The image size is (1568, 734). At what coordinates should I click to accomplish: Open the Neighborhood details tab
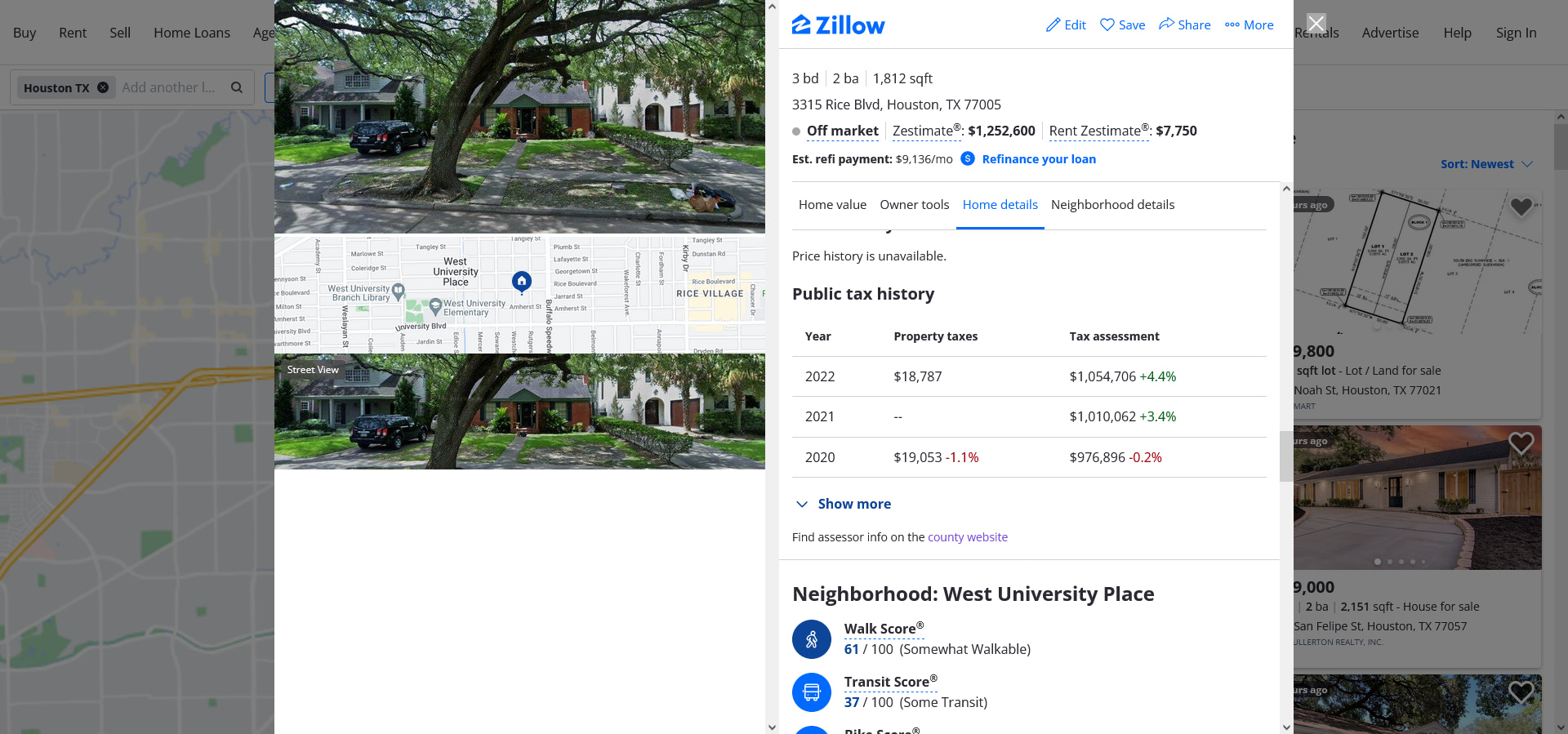click(1112, 205)
